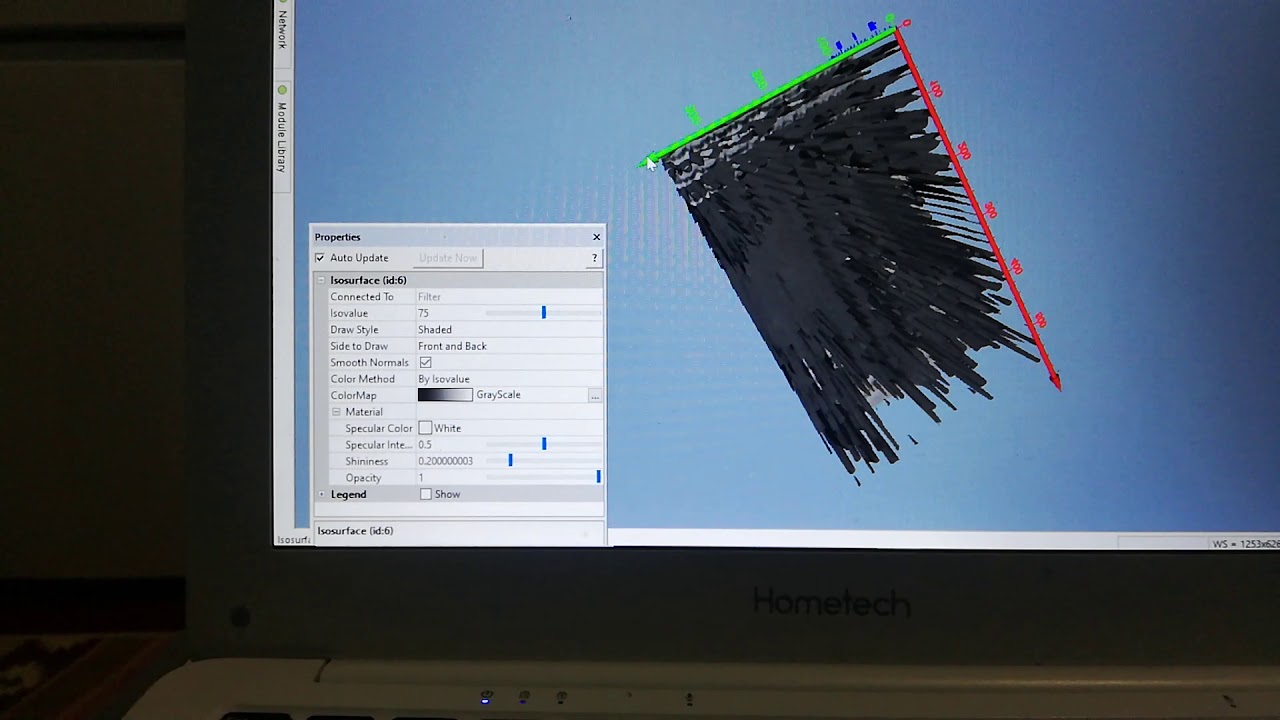Toggle the Auto Update checkbox
The width and height of the screenshot is (1280, 720).
click(320, 258)
